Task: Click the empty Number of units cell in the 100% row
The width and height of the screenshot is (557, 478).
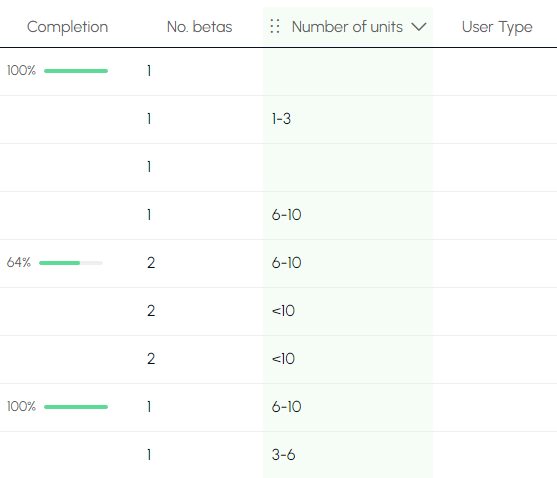Action: coord(348,71)
